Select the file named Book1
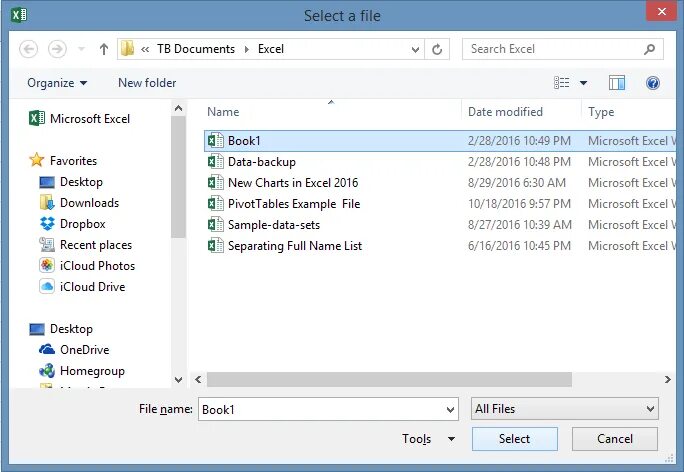This screenshot has height=472, width=684. coord(244,141)
